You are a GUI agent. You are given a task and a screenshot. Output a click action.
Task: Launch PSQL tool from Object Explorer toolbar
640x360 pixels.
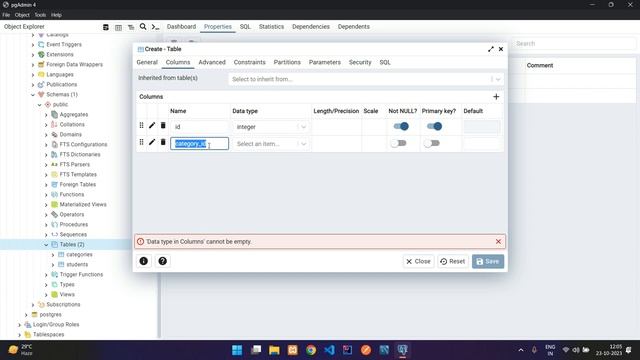tap(155, 27)
